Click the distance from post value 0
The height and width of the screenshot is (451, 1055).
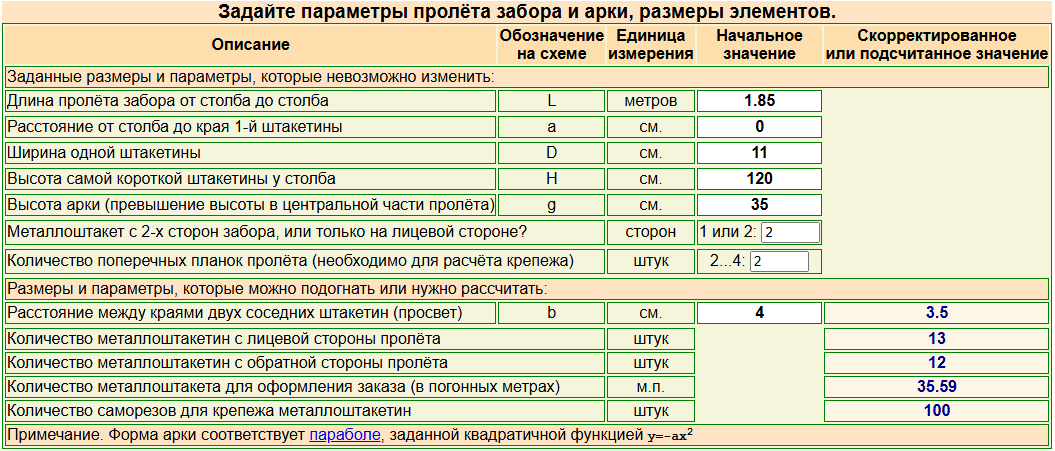click(760, 127)
